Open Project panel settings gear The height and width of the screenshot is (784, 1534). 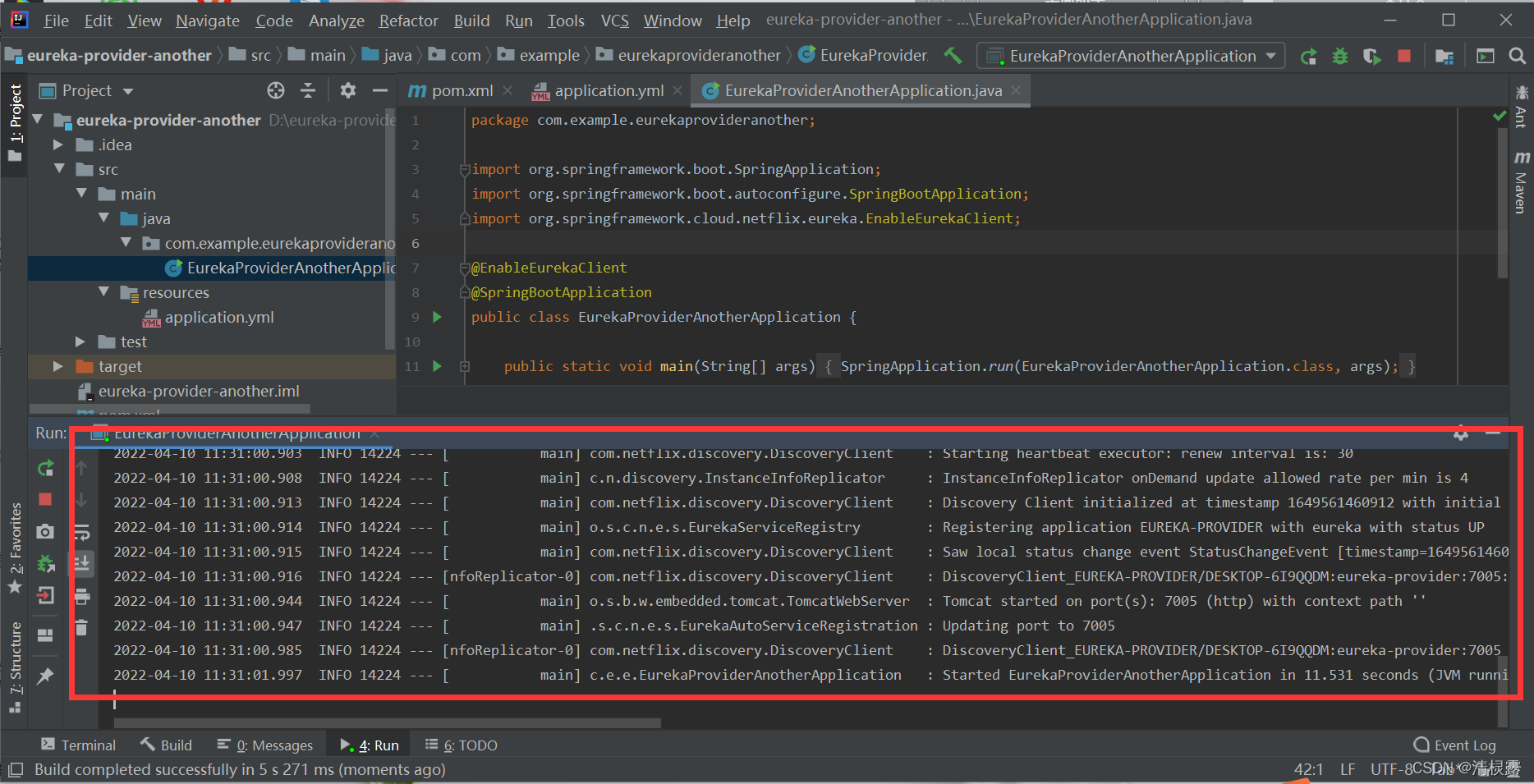click(x=348, y=90)
